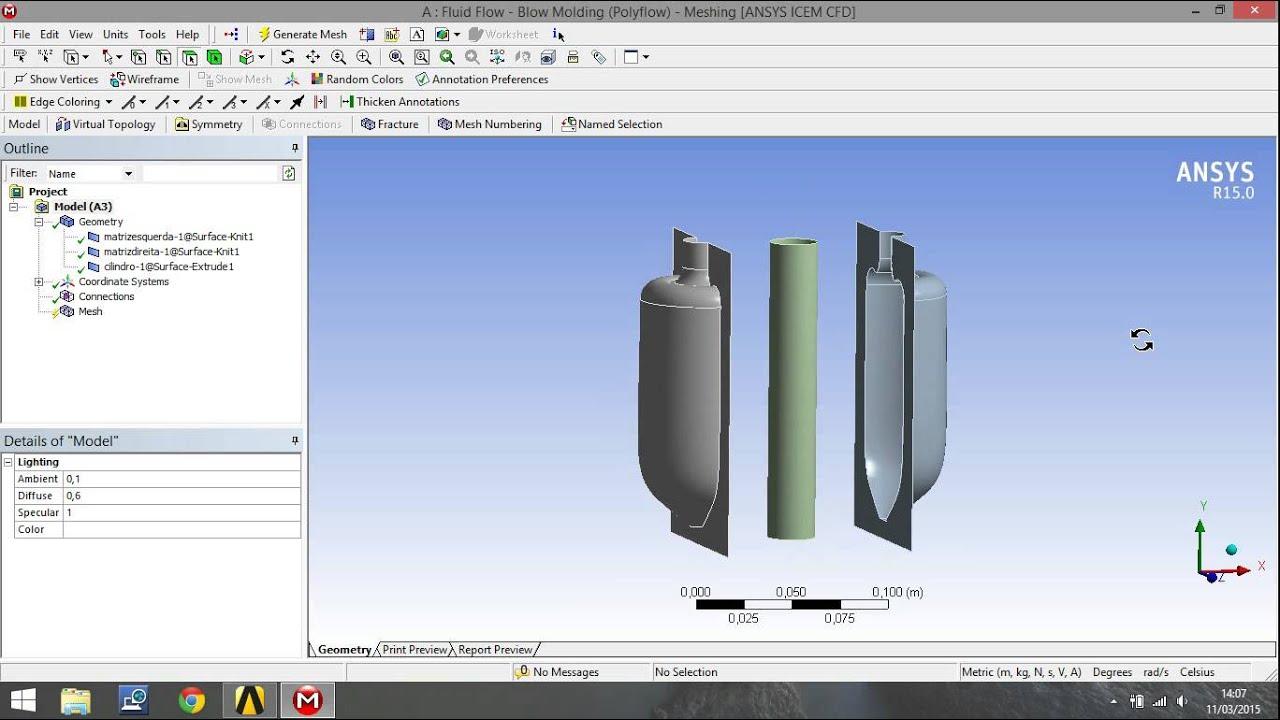
Task: Click the Color field in Lighting details
Action: (181, 529)
